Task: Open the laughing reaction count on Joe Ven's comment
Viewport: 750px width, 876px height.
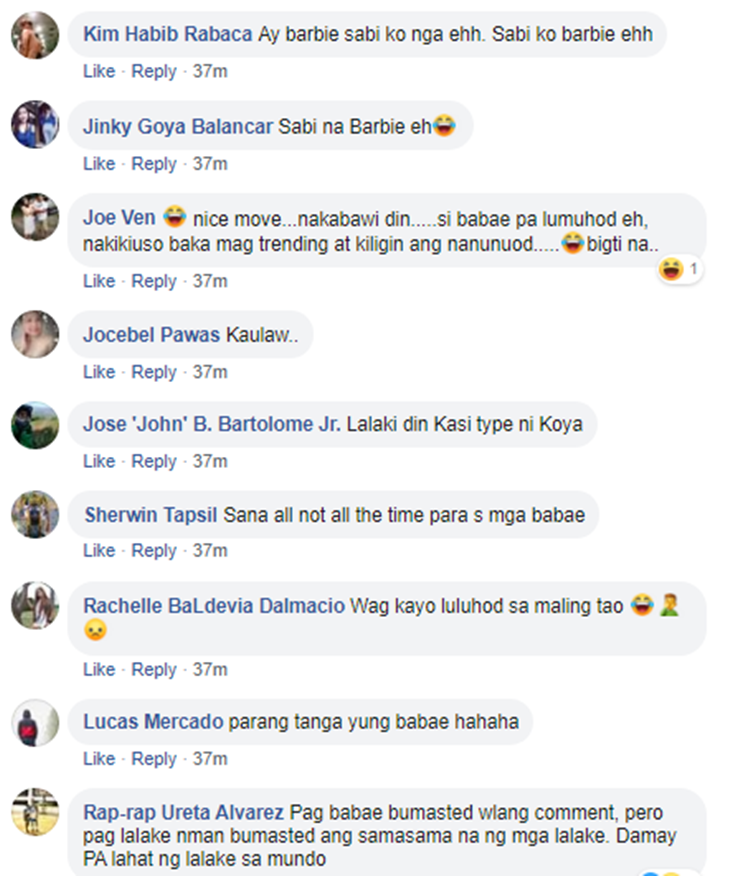Action: click(680, 270)
